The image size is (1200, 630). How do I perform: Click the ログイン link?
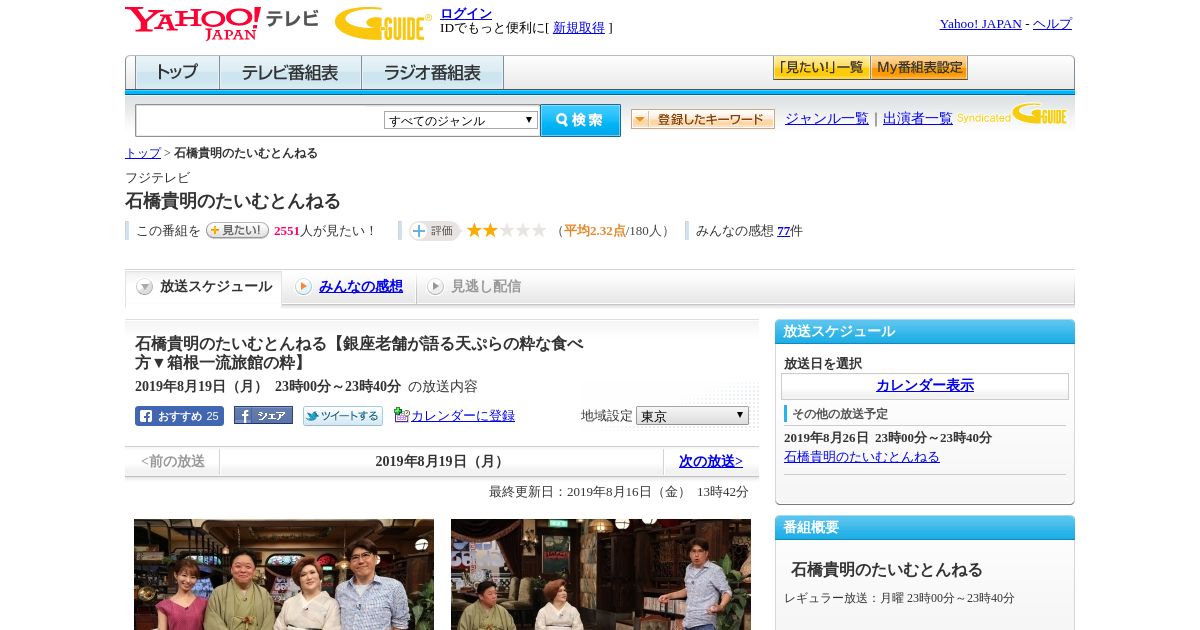466,13
